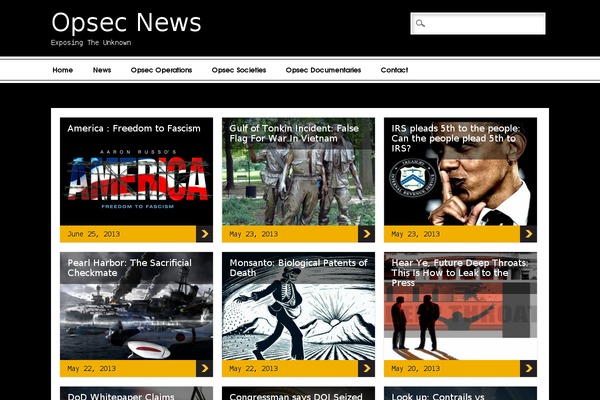Image resolution: width=600 pixels, height=400 pixels.
Task: Open IRS pleads 5th to the people title
Action: (x=455, y=138)
